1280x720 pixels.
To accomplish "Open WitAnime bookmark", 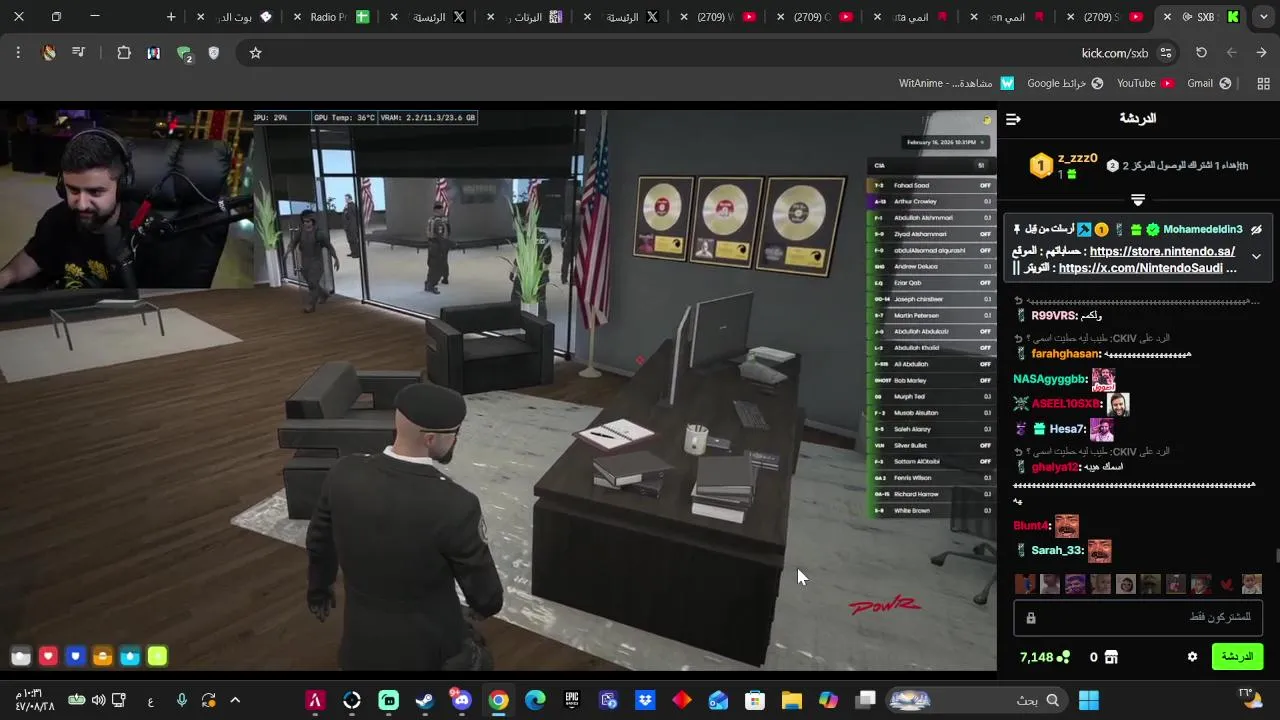I will pos(957,83).
